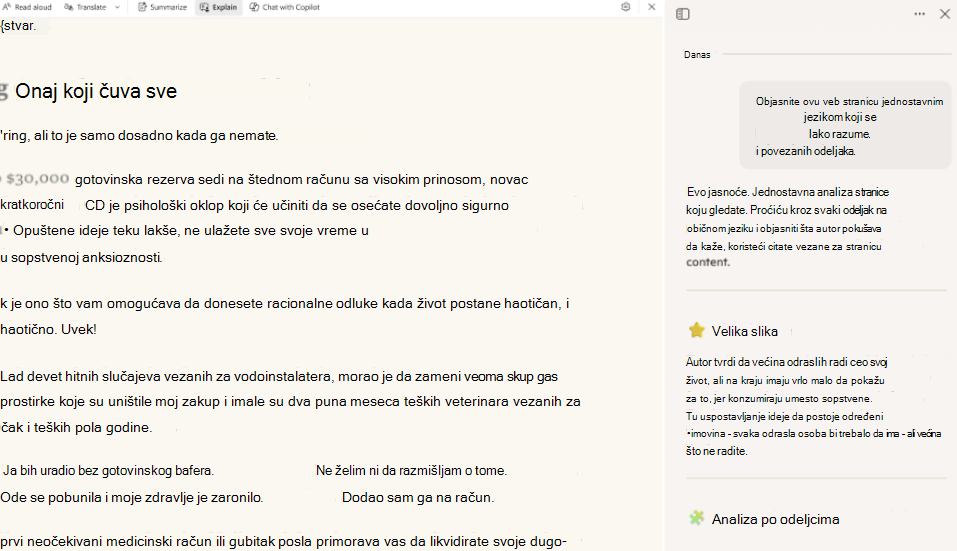Open Chat with Copilot
The image size is (957, 551).
[284, 7]
